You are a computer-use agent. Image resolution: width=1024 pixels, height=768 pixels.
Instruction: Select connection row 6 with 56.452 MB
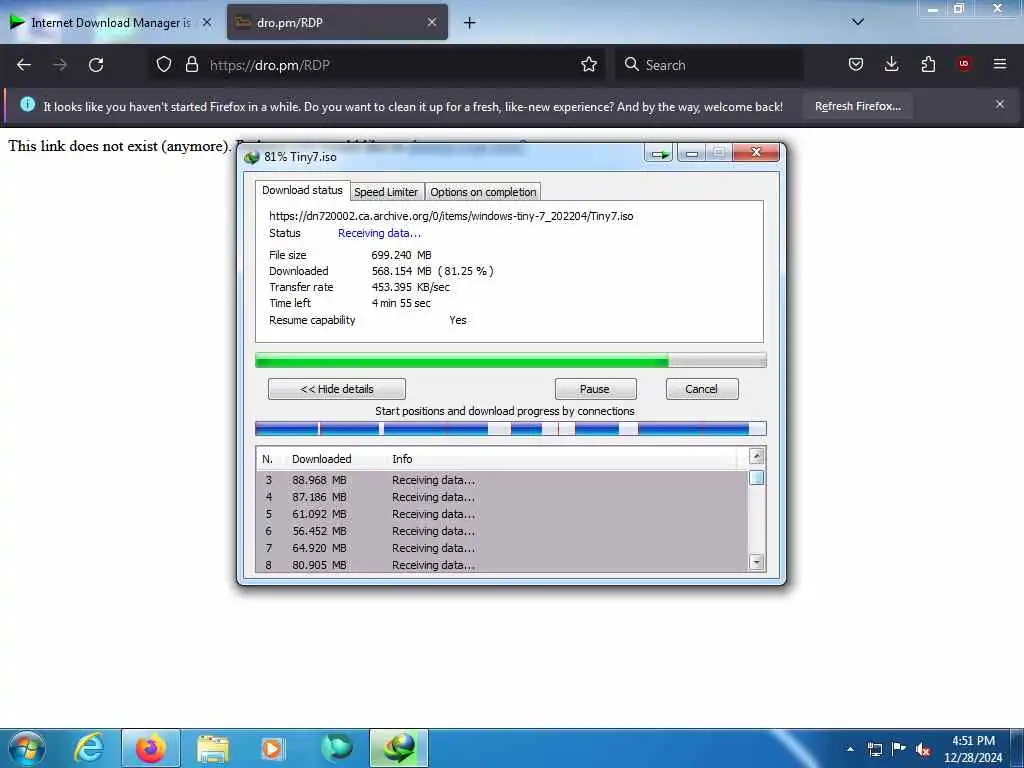point(502,531)
